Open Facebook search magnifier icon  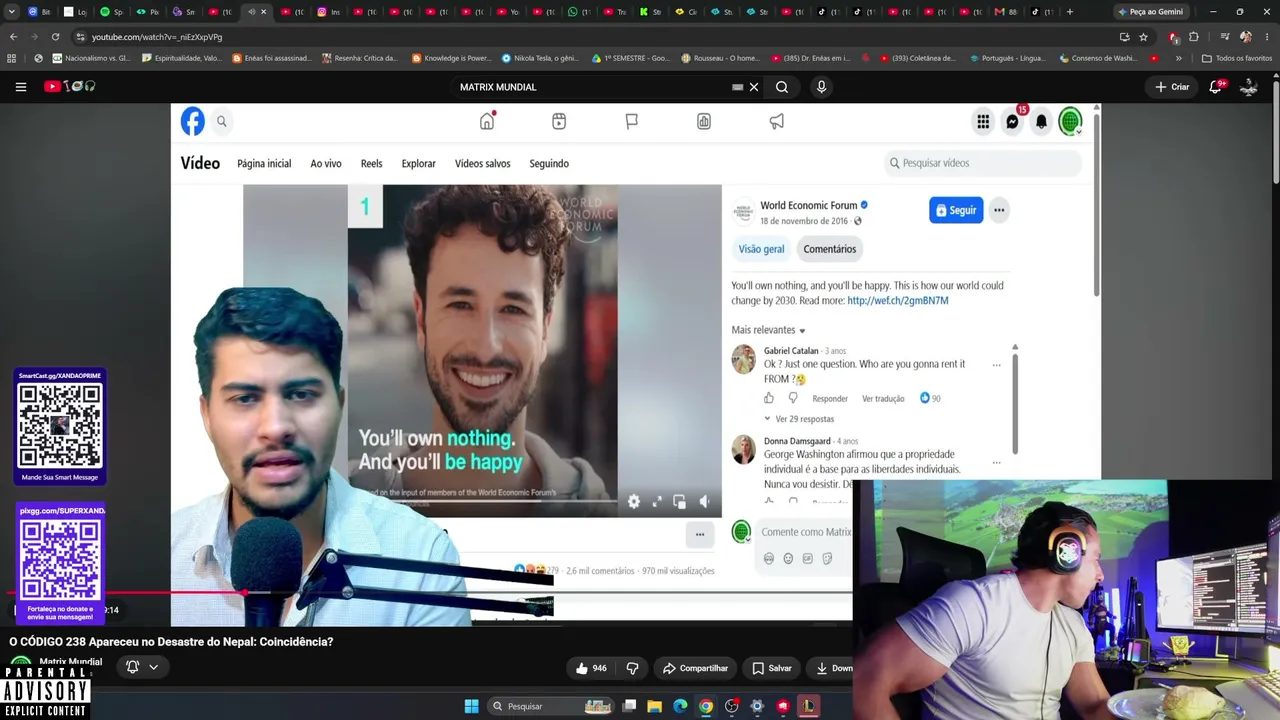(x=222, y=122)
